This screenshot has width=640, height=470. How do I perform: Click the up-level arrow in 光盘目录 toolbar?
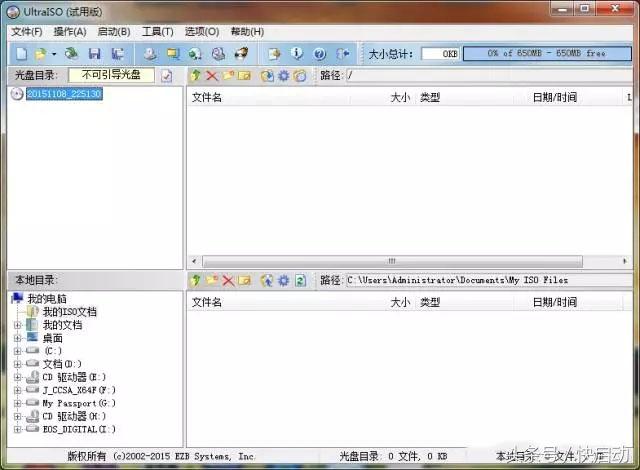[x=196, y=75]
